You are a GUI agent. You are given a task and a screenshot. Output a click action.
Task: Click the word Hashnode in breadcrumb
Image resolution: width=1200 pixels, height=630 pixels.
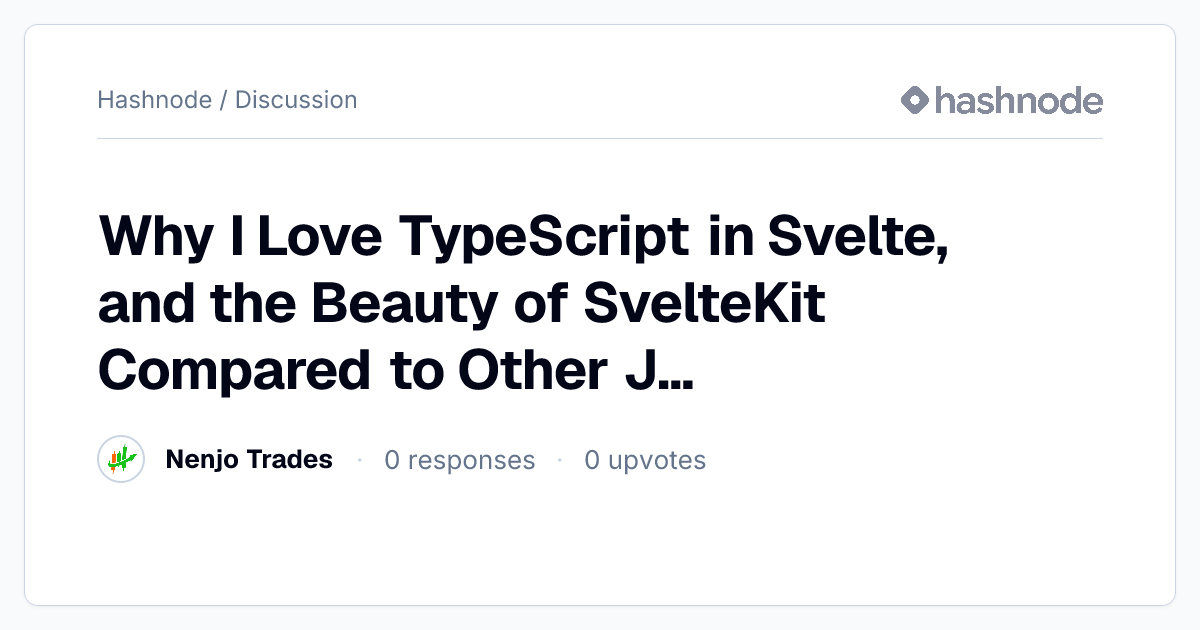point(154,100)
